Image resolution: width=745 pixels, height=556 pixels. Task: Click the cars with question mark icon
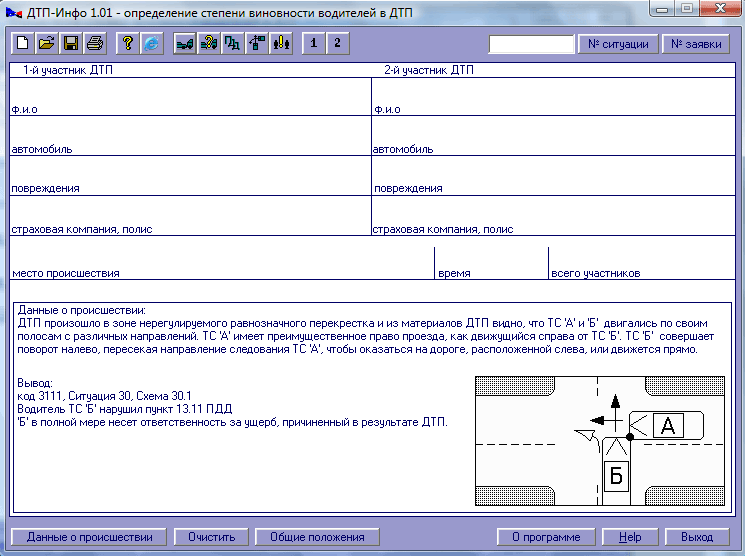[x=209, y=43]
